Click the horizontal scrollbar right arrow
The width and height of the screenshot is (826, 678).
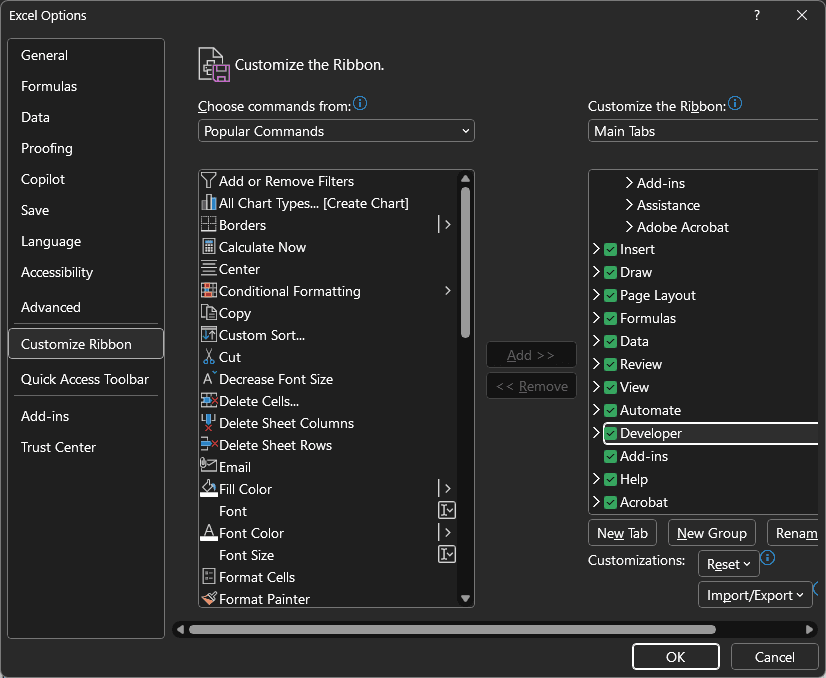(x=810, y=629)
